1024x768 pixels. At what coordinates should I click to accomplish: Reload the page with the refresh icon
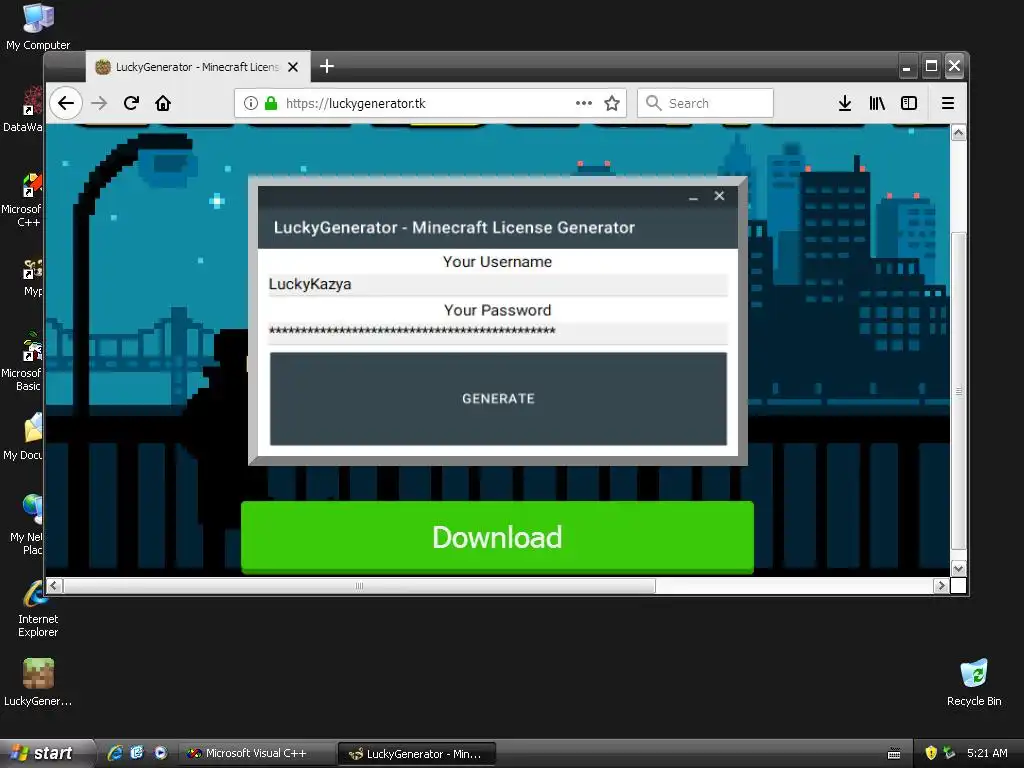click(x=131, y=103)
